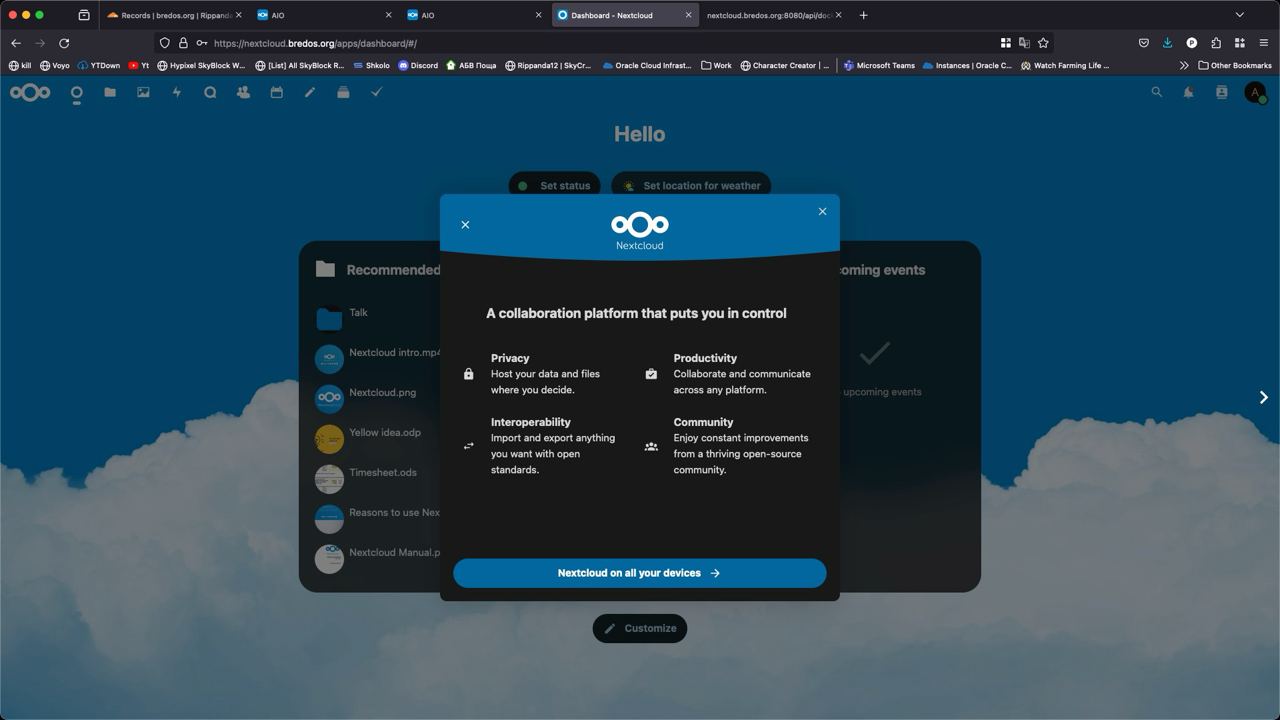Open the Talk app icon
The image size is (1280, 720).
tap(210, 92)
